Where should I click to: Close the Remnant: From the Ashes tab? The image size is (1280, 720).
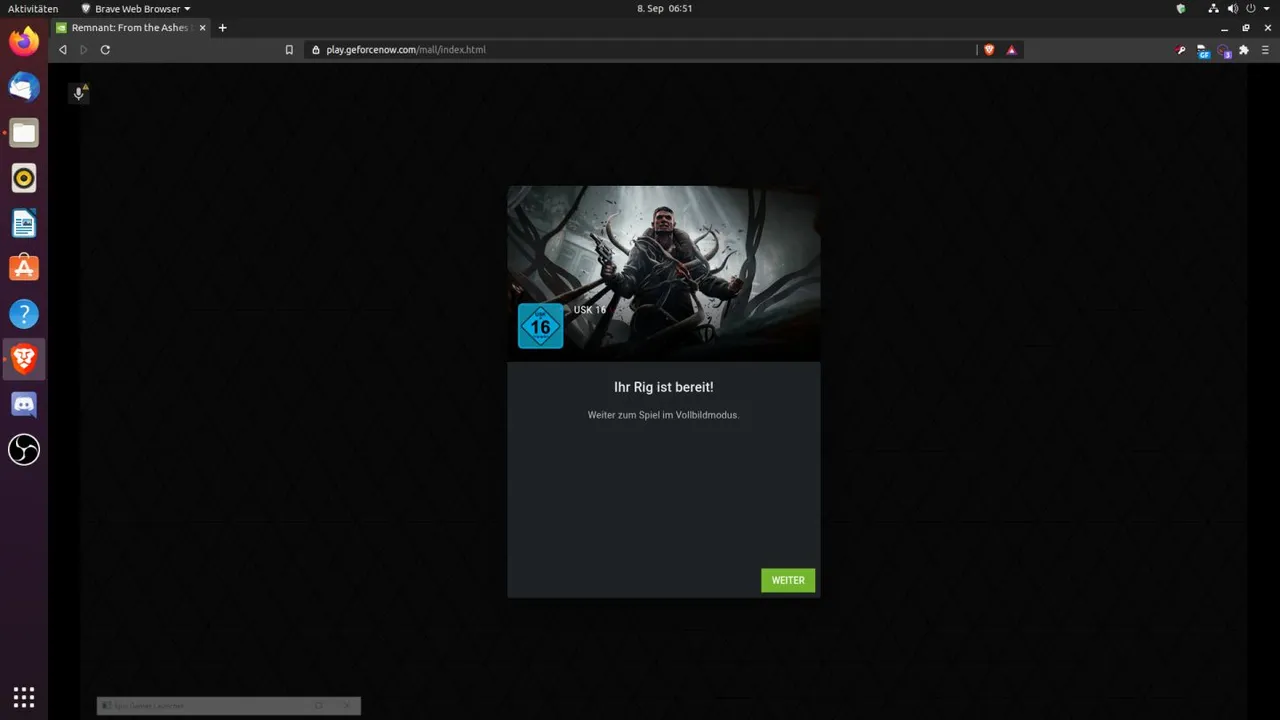coord(201,28)
